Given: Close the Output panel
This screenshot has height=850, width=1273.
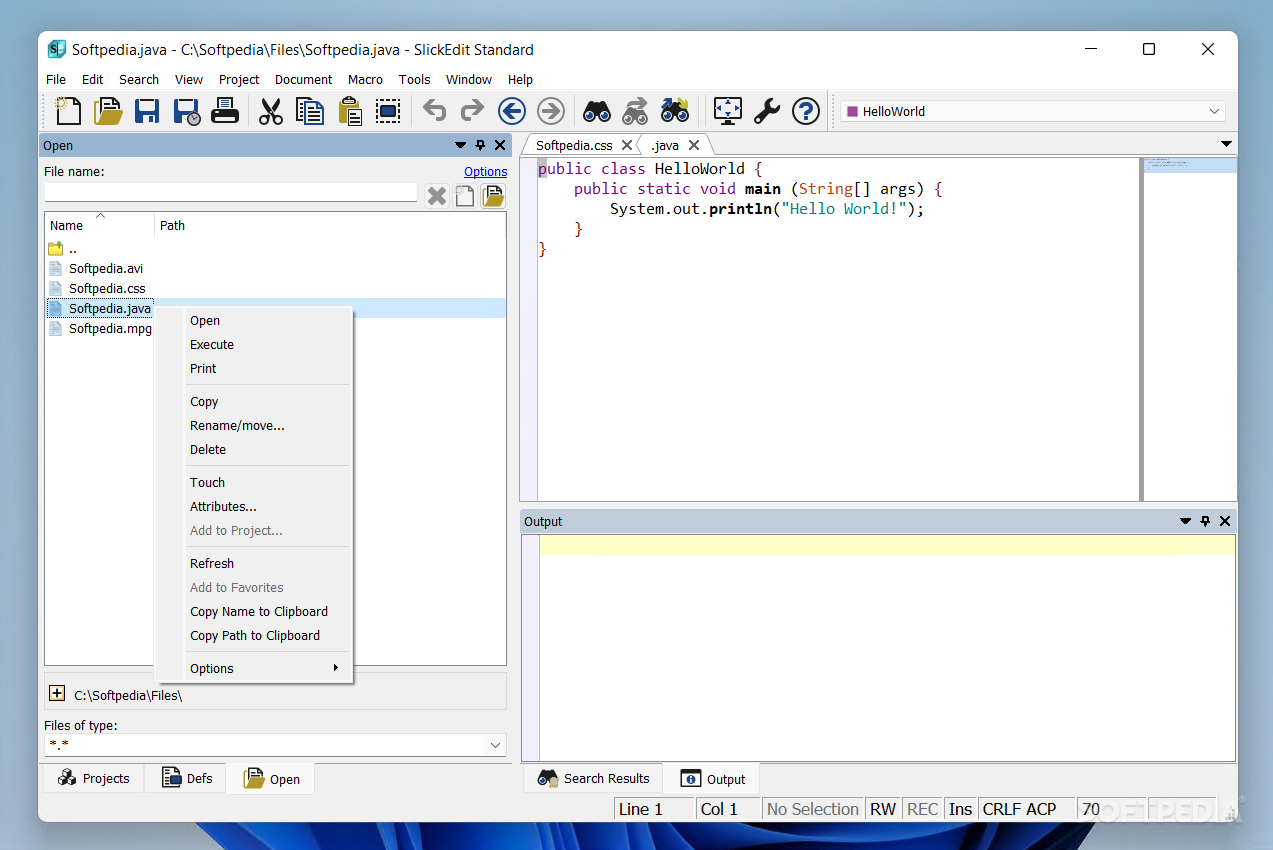Looking at the screenshot, I should pyautogui.click(x=1225, y=521).
